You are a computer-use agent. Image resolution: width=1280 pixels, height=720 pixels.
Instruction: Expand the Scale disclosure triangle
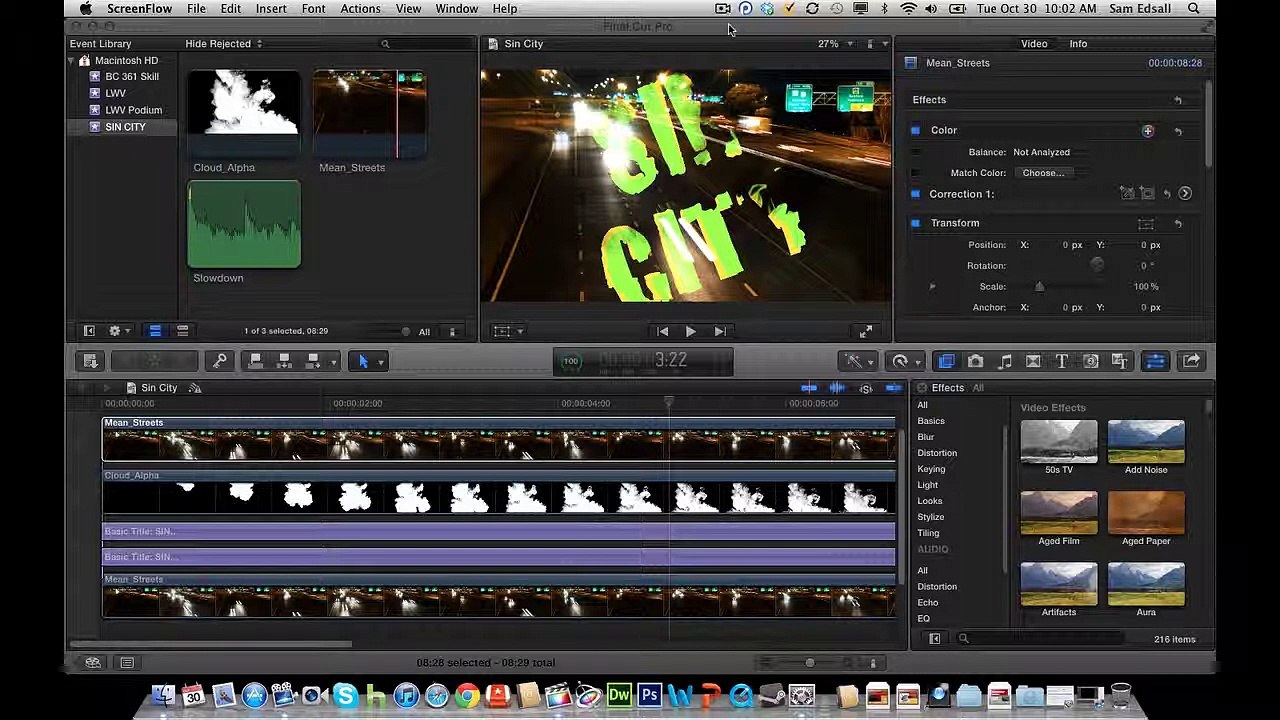point(932,287)
